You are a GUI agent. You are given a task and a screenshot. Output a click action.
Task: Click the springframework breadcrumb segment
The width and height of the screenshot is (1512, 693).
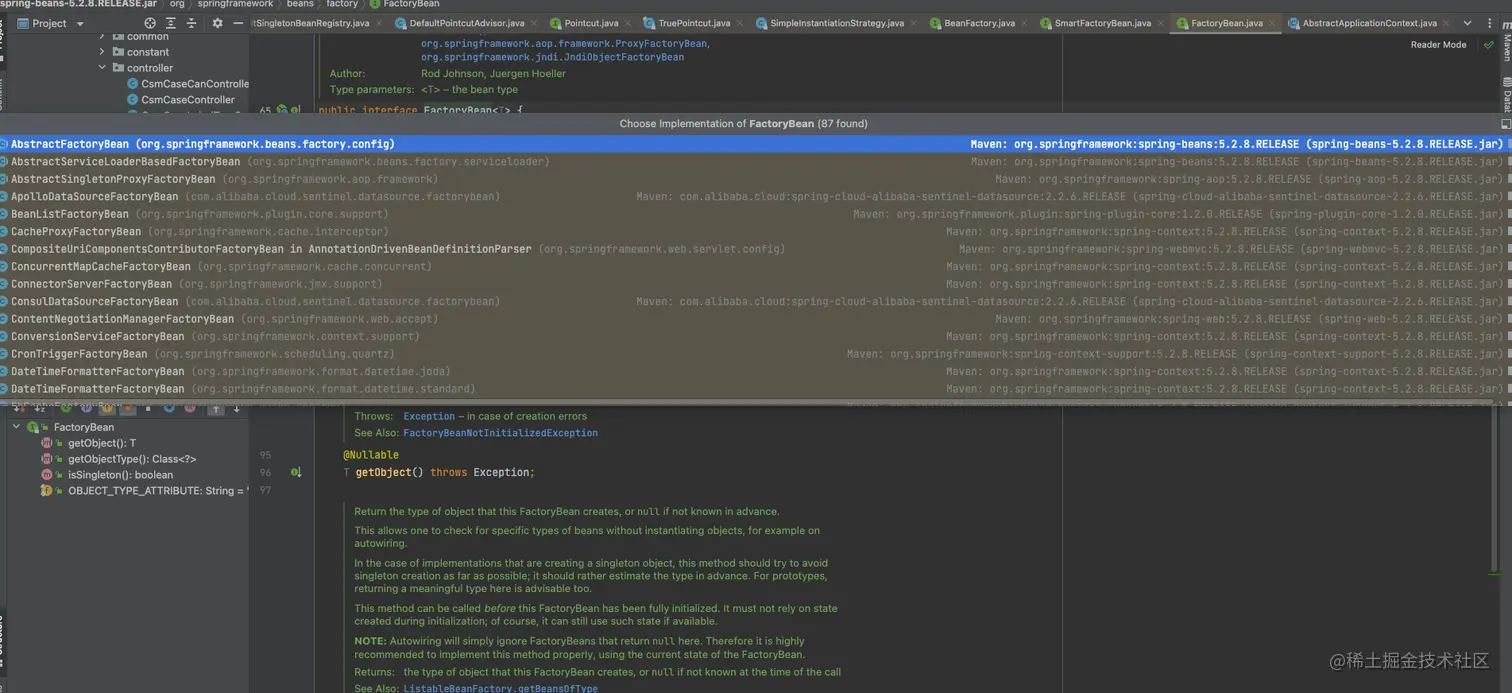click(235, 4)
